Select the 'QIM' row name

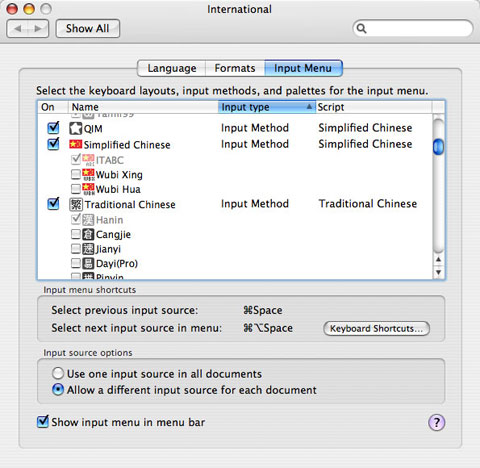coord(93,129)
